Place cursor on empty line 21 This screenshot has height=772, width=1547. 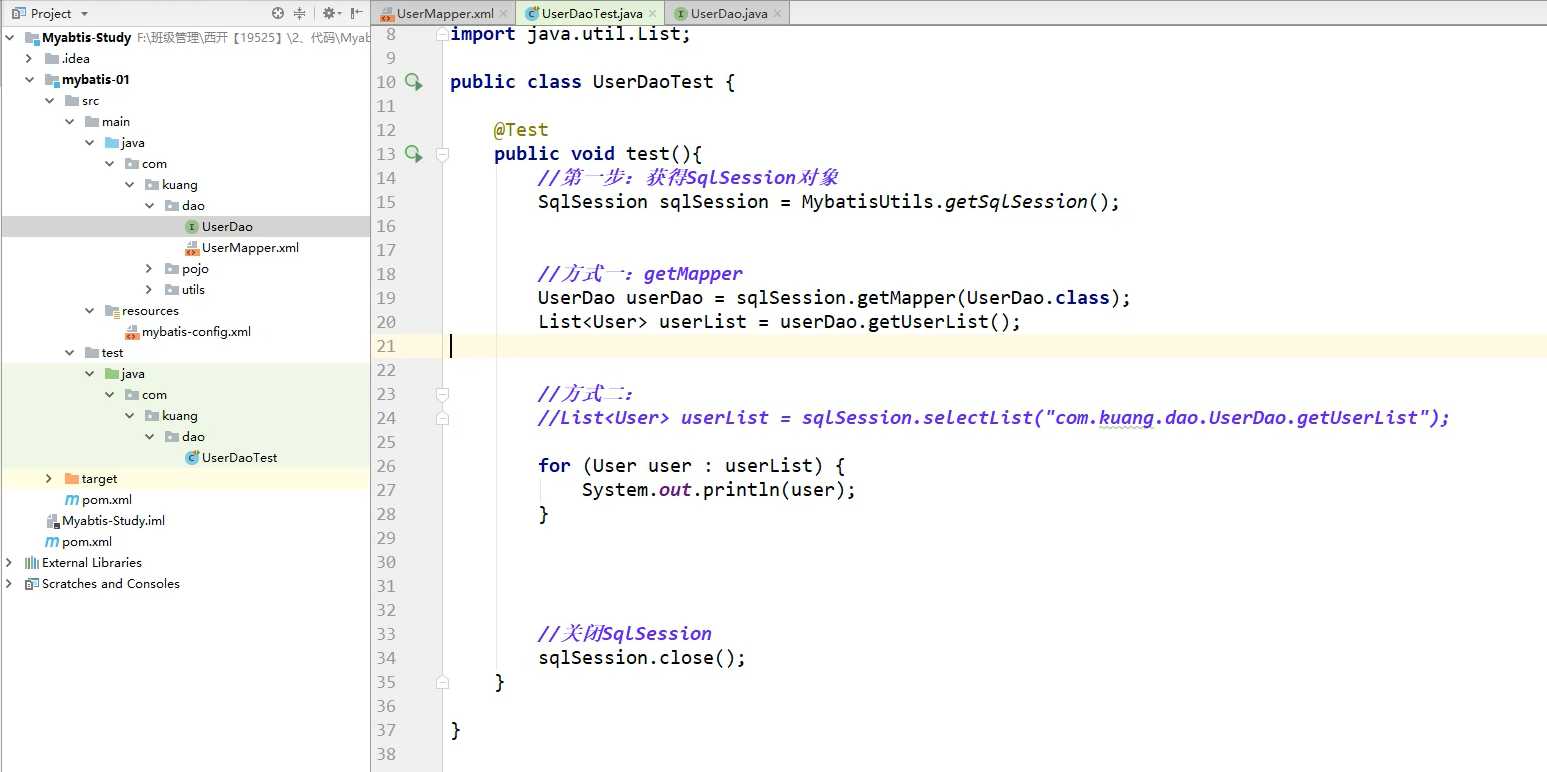coord(994,346)
